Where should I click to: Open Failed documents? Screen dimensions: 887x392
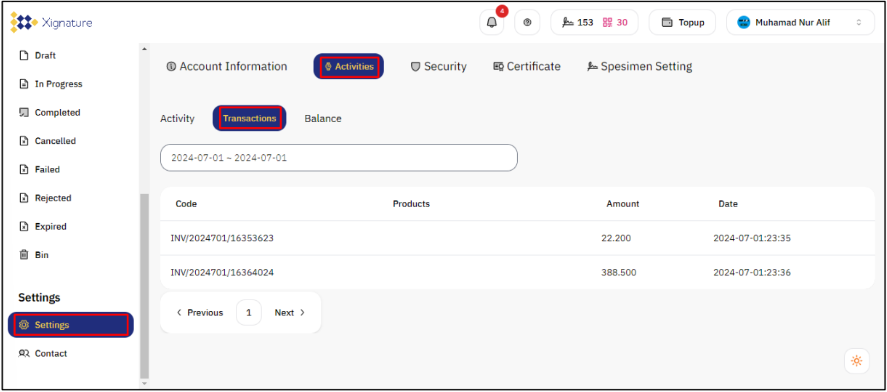[40, 169]
